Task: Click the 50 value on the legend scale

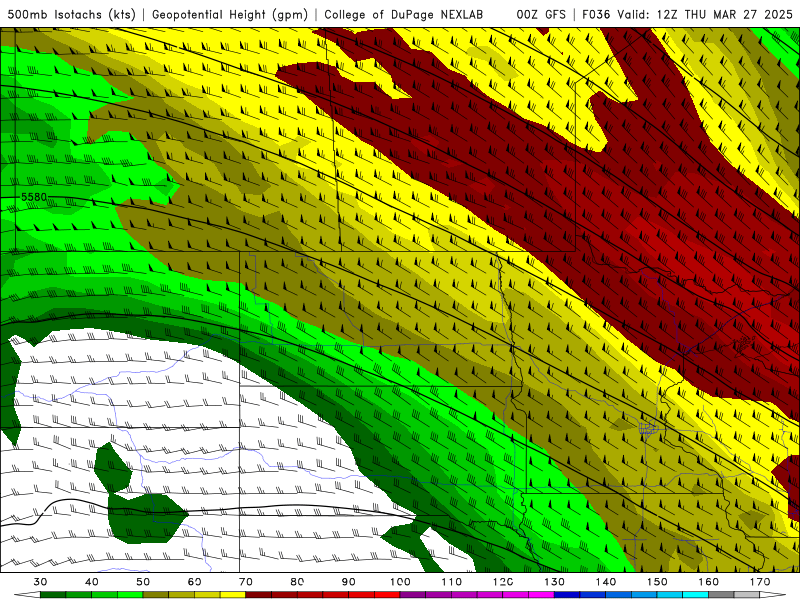Action: click(143, 582)
